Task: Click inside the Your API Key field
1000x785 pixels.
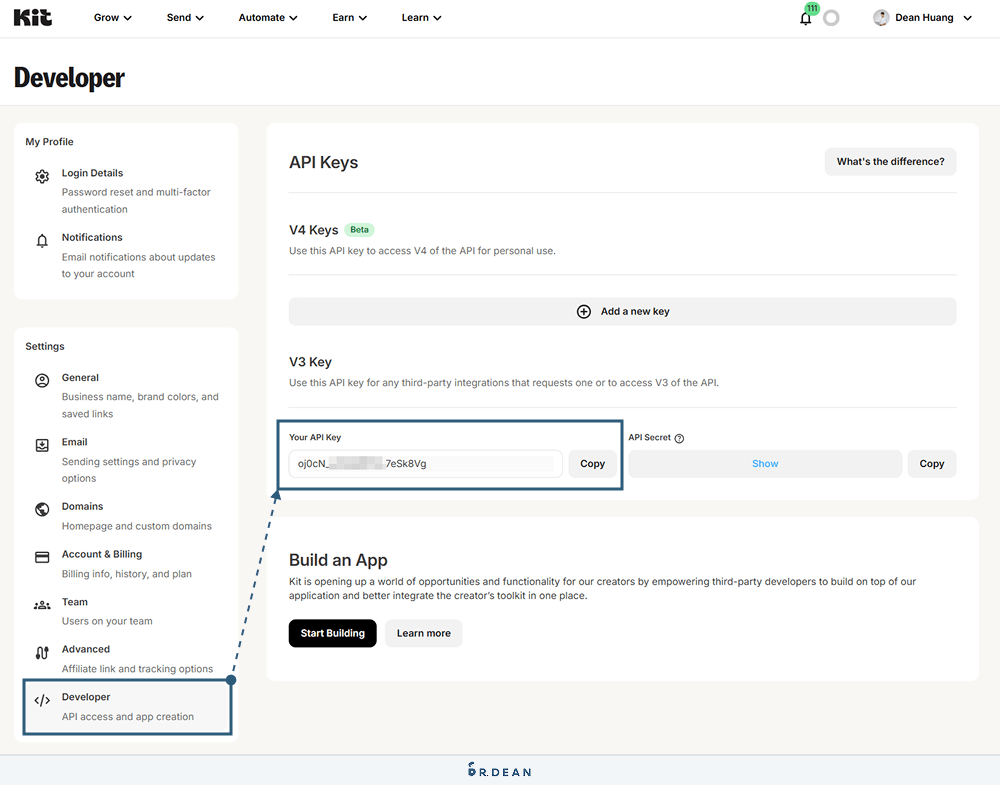Action: [x=425, y=464]
